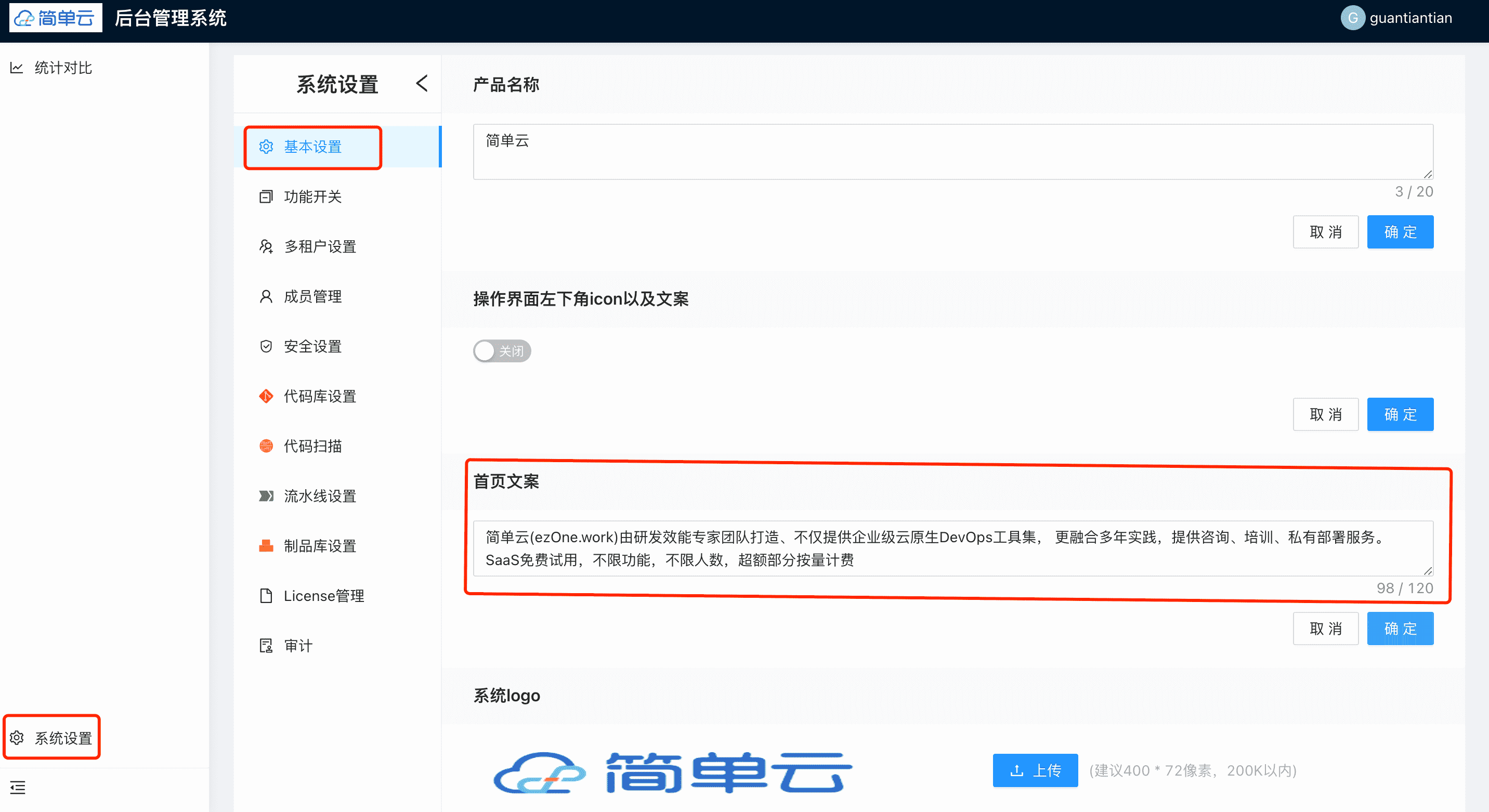This screenshot has width=1489, height=812.
Task: Click the 后台管理系统 header title
Action: pyautogui.click(x=171, y=18)
